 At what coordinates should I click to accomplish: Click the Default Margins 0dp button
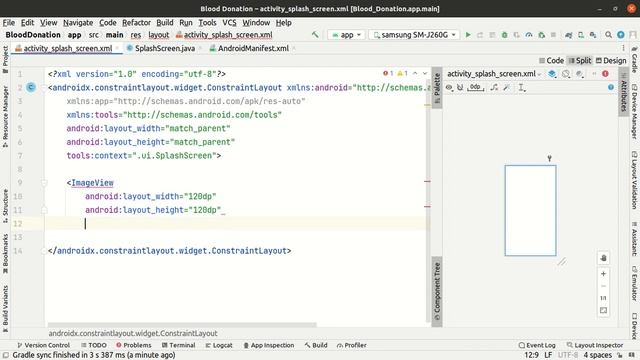[x=475, y=87]
